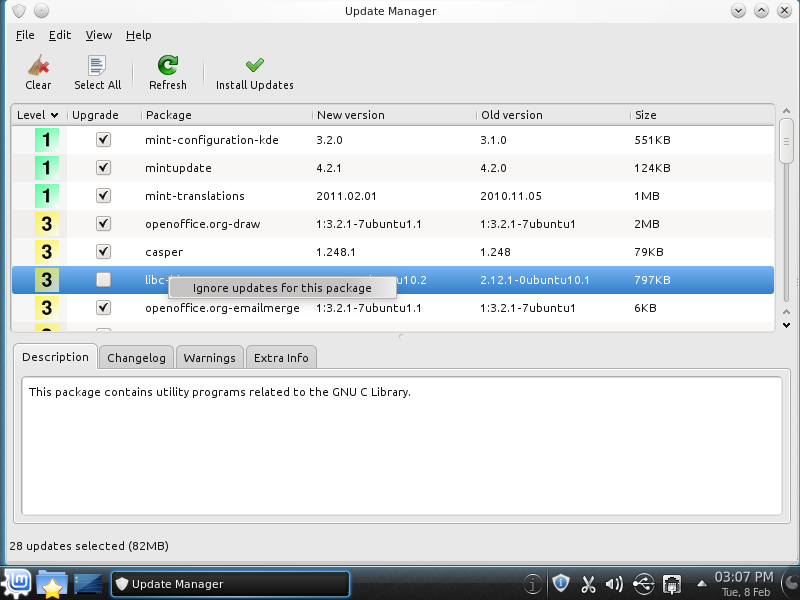
Task: Open the starred folder icon in the taskbar
Action: (52, 584)
